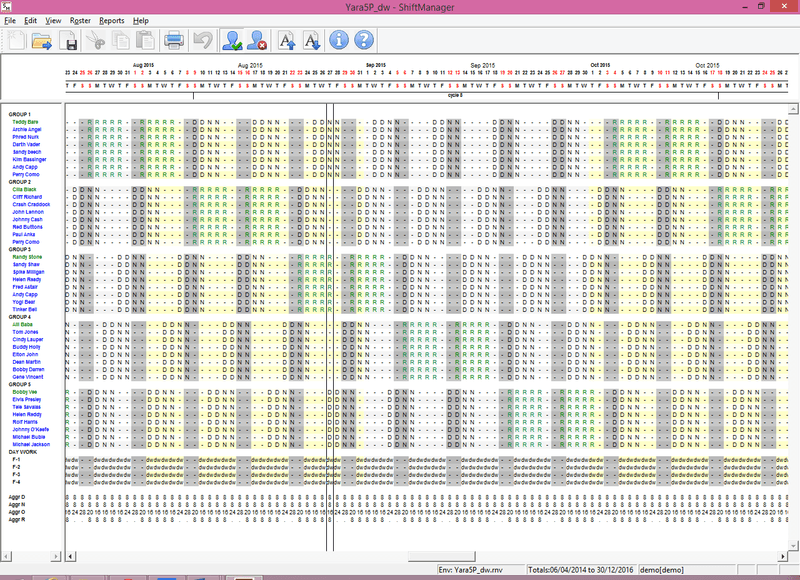
Task: Select employee Tinker Bell
Action: pos(25,309)
